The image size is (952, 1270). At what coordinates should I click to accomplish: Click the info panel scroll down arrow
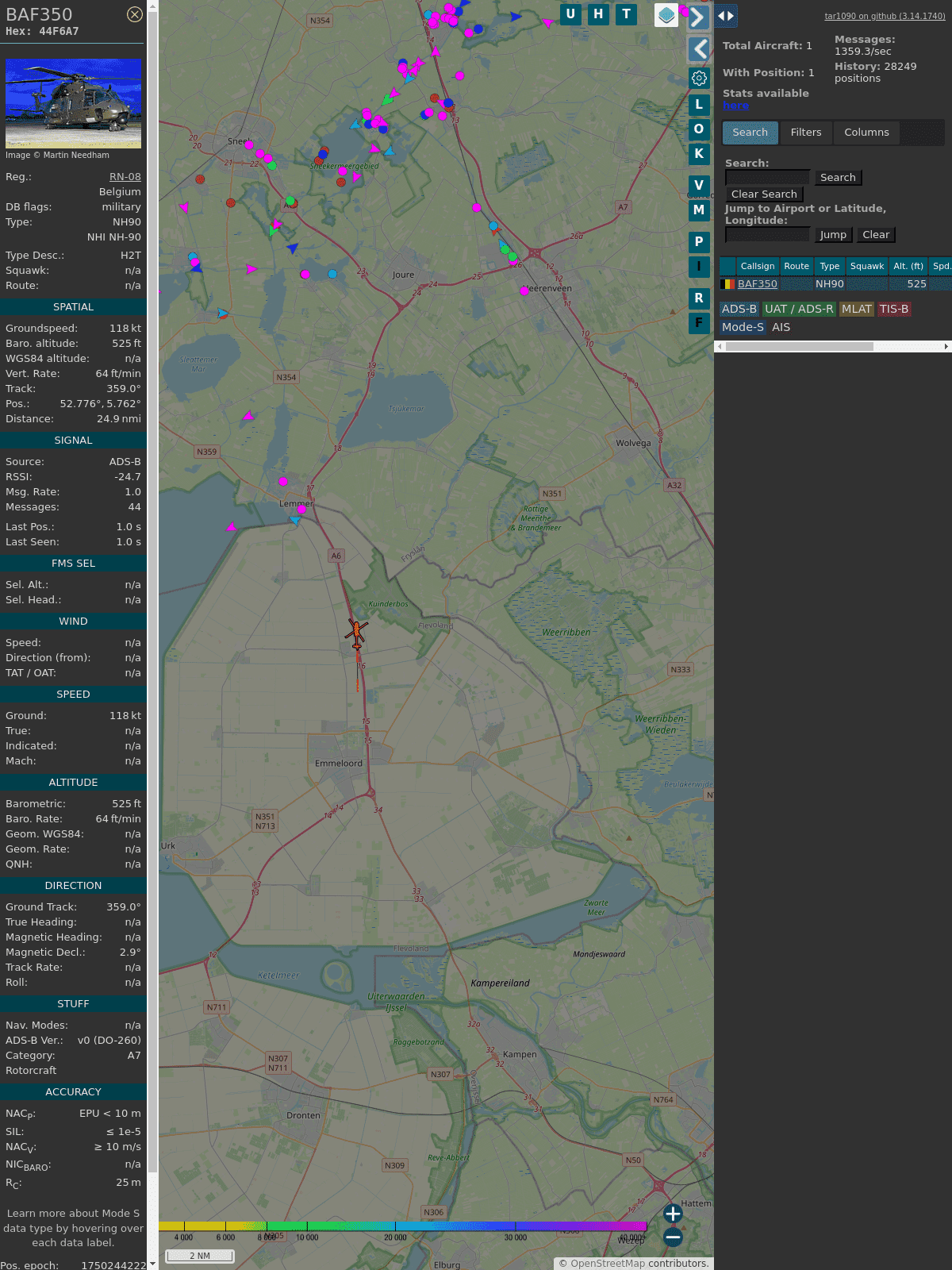[x=152, y=1264]
